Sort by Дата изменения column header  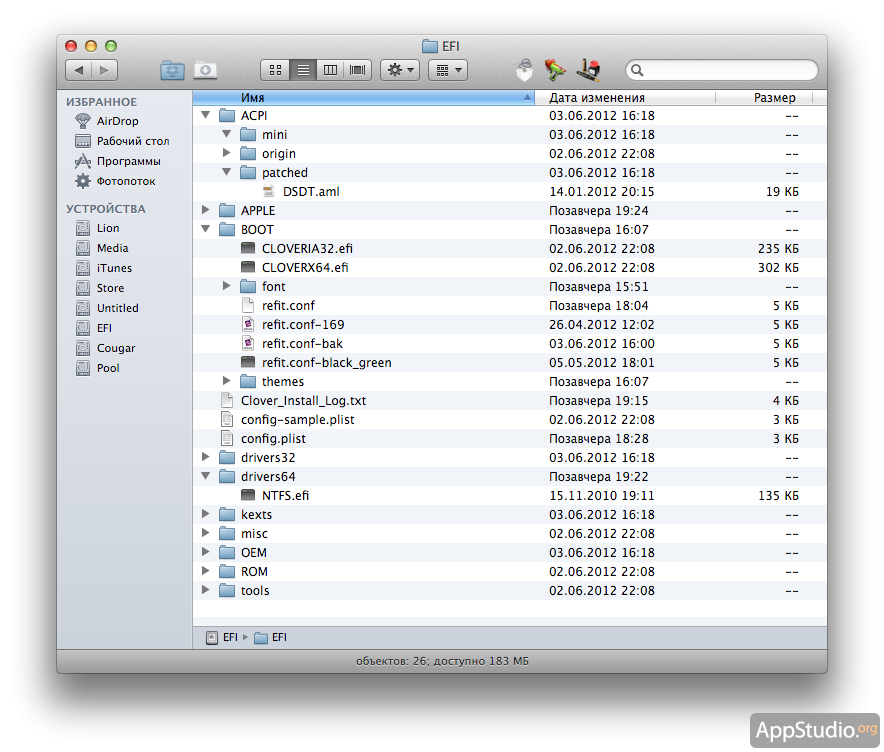[x=625, y=98]
